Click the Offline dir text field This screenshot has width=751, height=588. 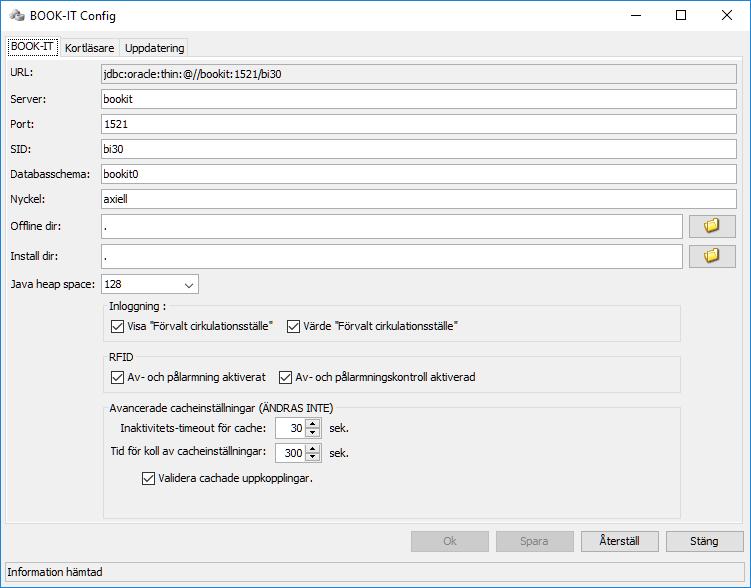pyautogui.click(x=392, y=226)
